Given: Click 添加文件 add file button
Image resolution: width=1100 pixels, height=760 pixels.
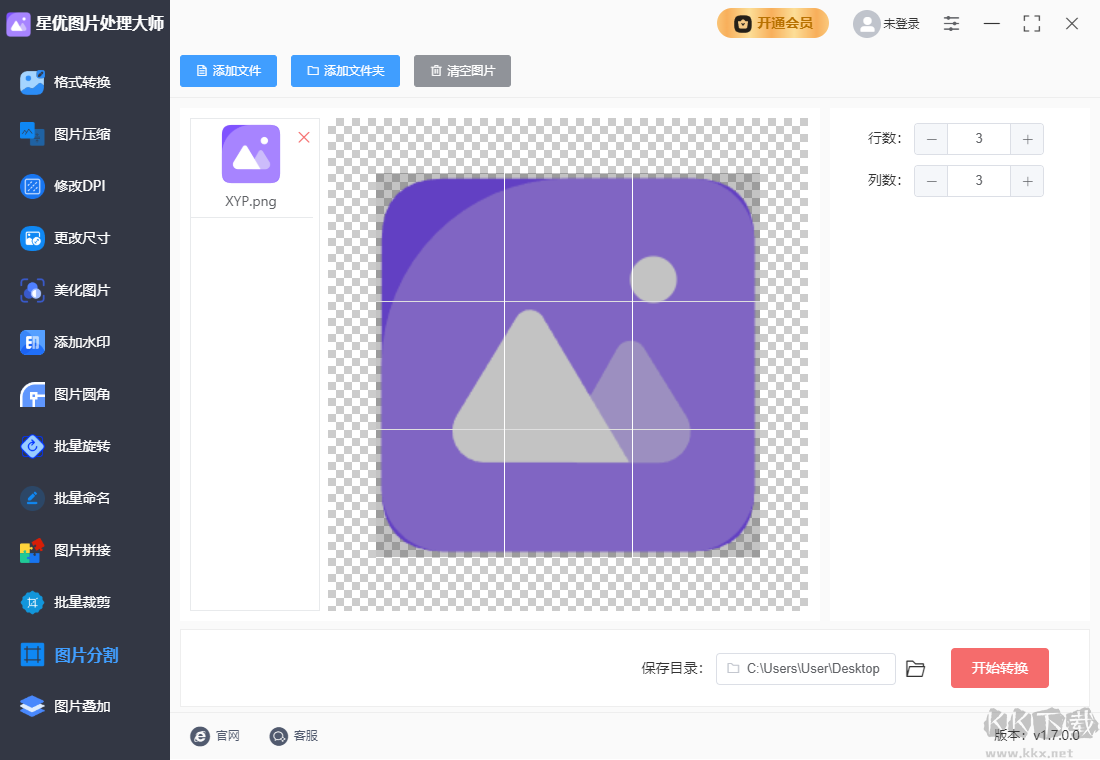Looking at the screenshot, I should pos(229,71).
